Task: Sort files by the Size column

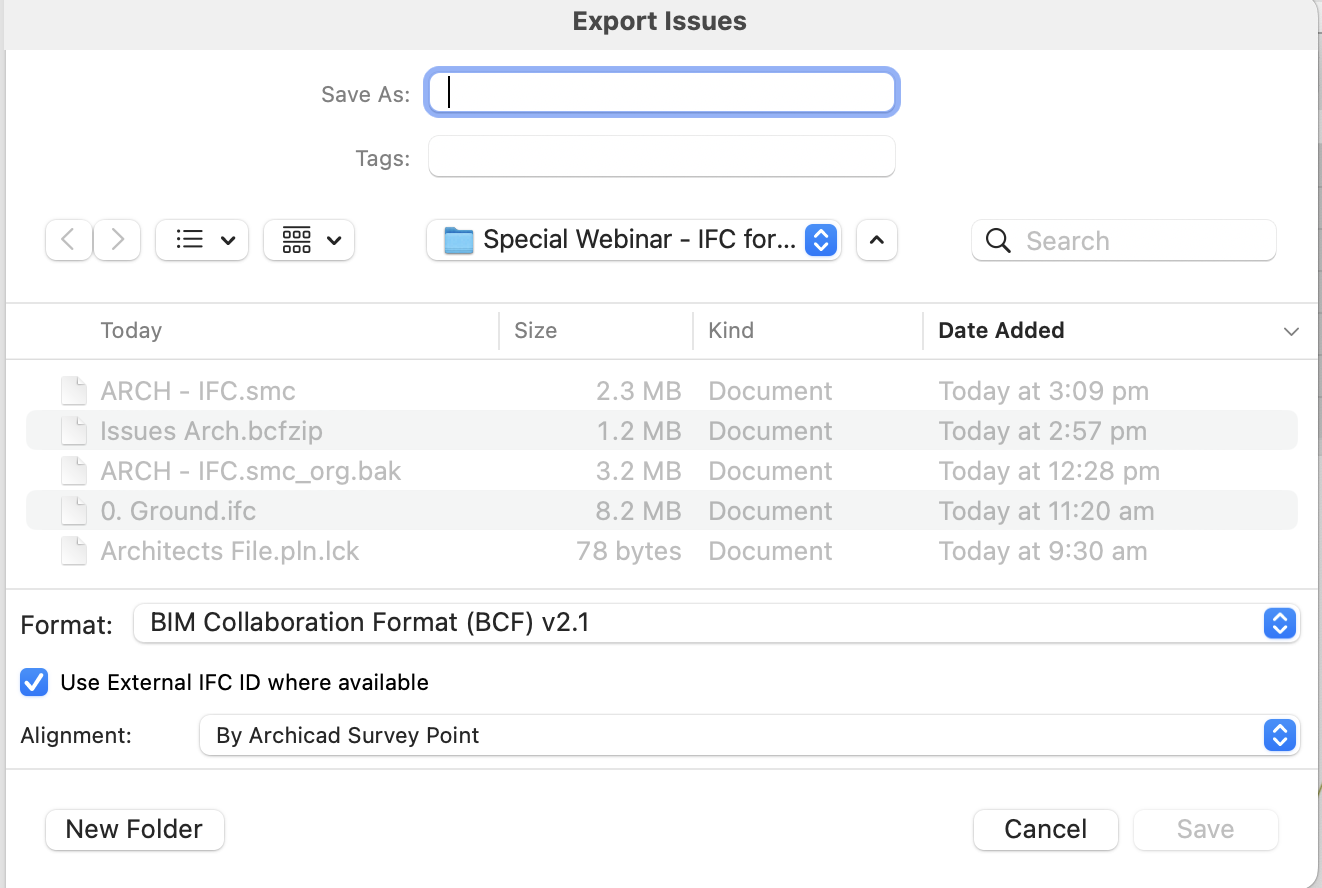Action: pos(536,330)
